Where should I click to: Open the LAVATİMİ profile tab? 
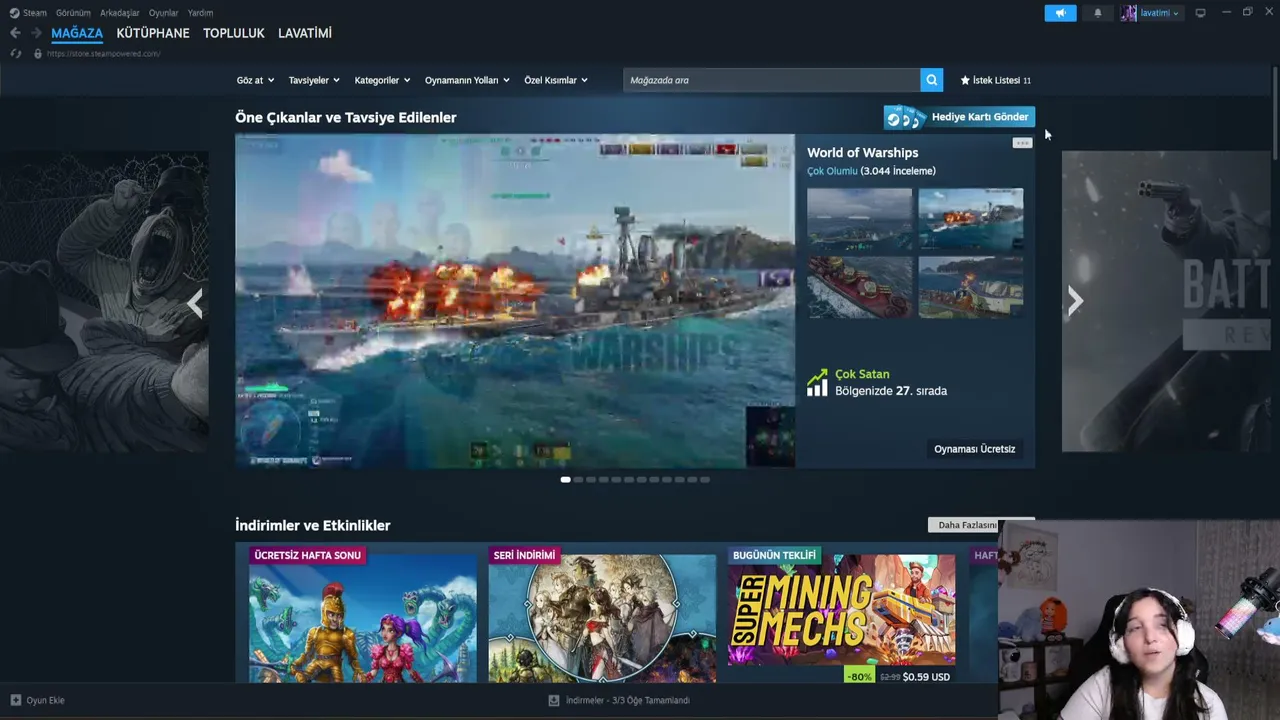(x=305, y=33)
